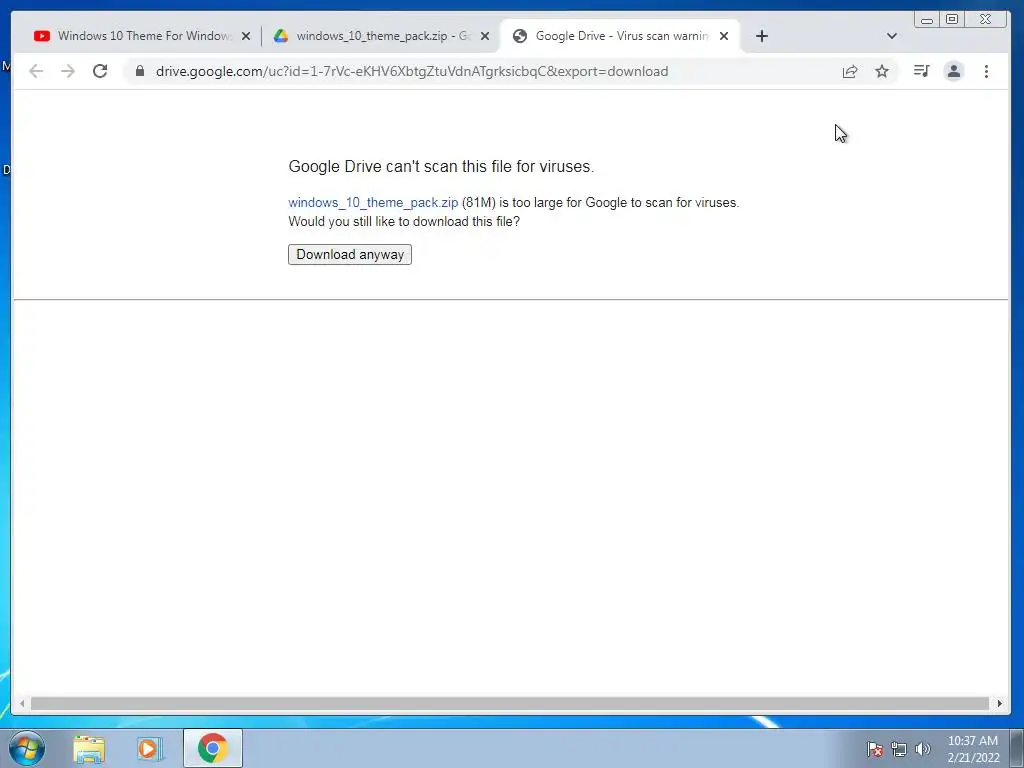Screen dimensions: 1024x768
Task: Open the Chrome profile avatar menu
Action: point(953,71)
